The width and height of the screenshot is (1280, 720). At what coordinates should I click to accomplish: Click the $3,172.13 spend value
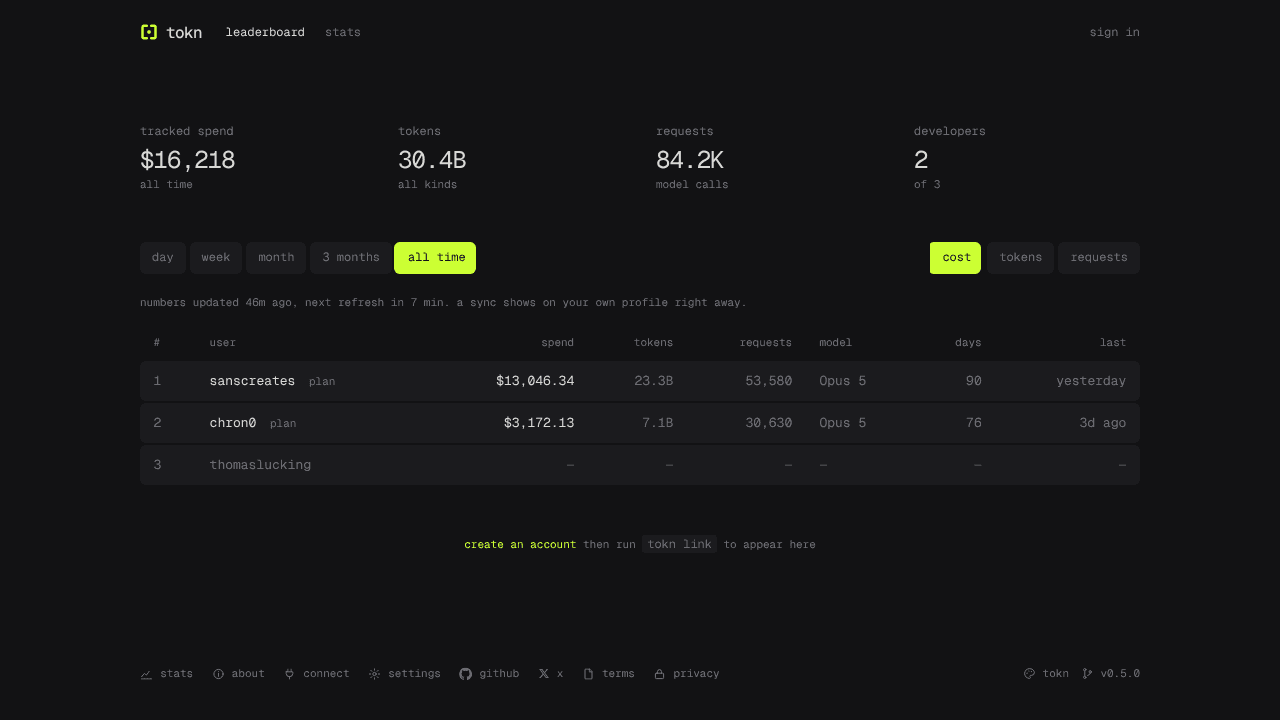click(x=539, y=423)
